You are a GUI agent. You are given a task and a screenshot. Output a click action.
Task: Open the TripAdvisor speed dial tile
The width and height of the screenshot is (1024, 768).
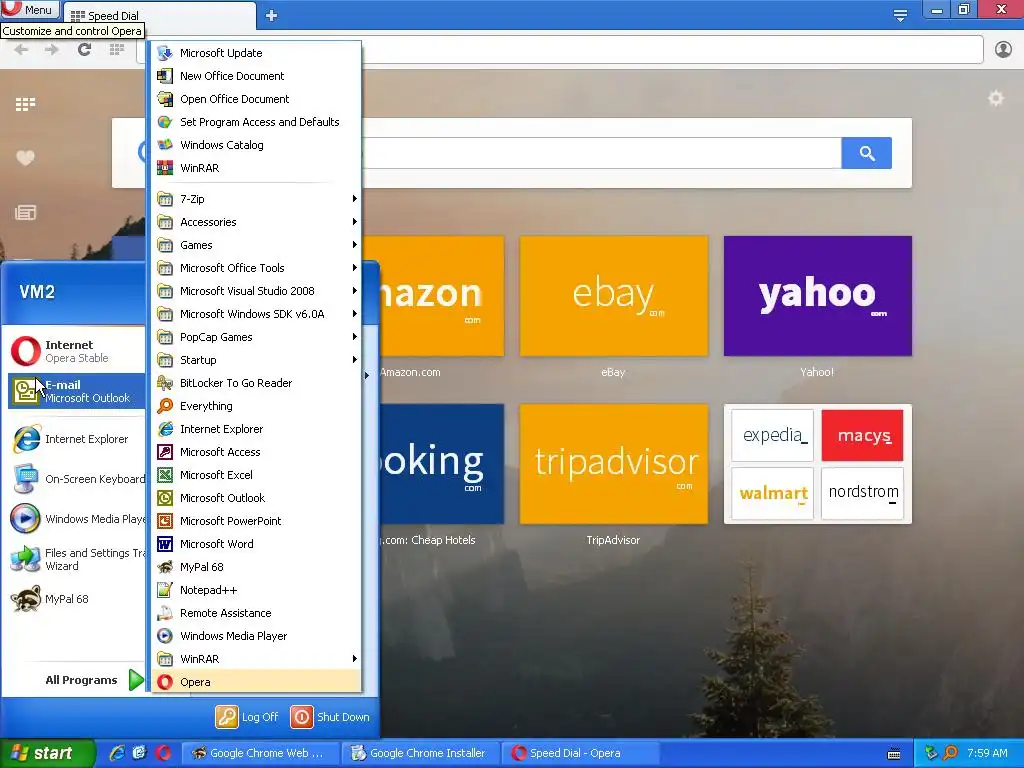pos(614,464)
